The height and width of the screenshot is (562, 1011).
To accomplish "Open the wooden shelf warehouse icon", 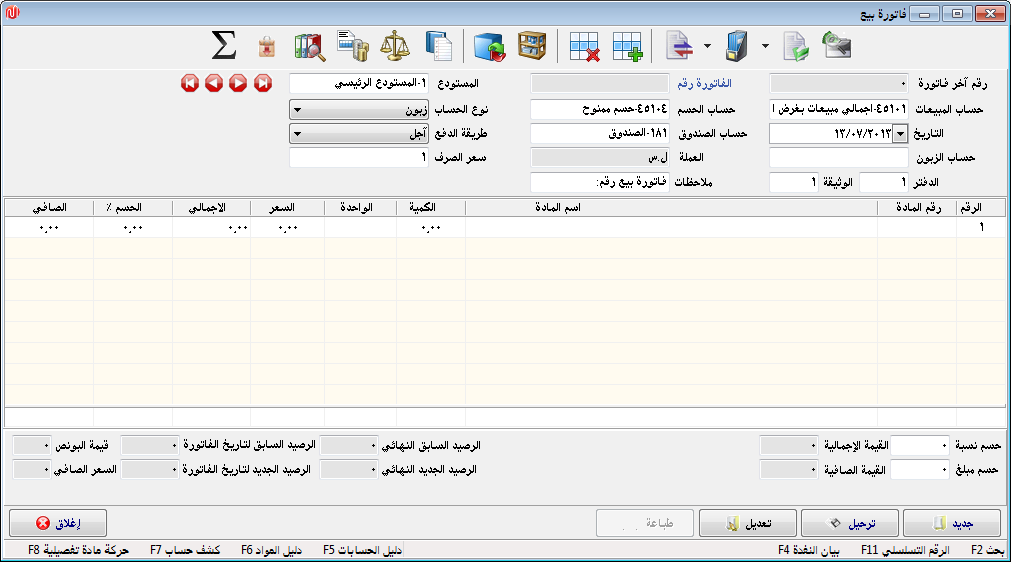I will pyautogui.click(x=532, y=46).
